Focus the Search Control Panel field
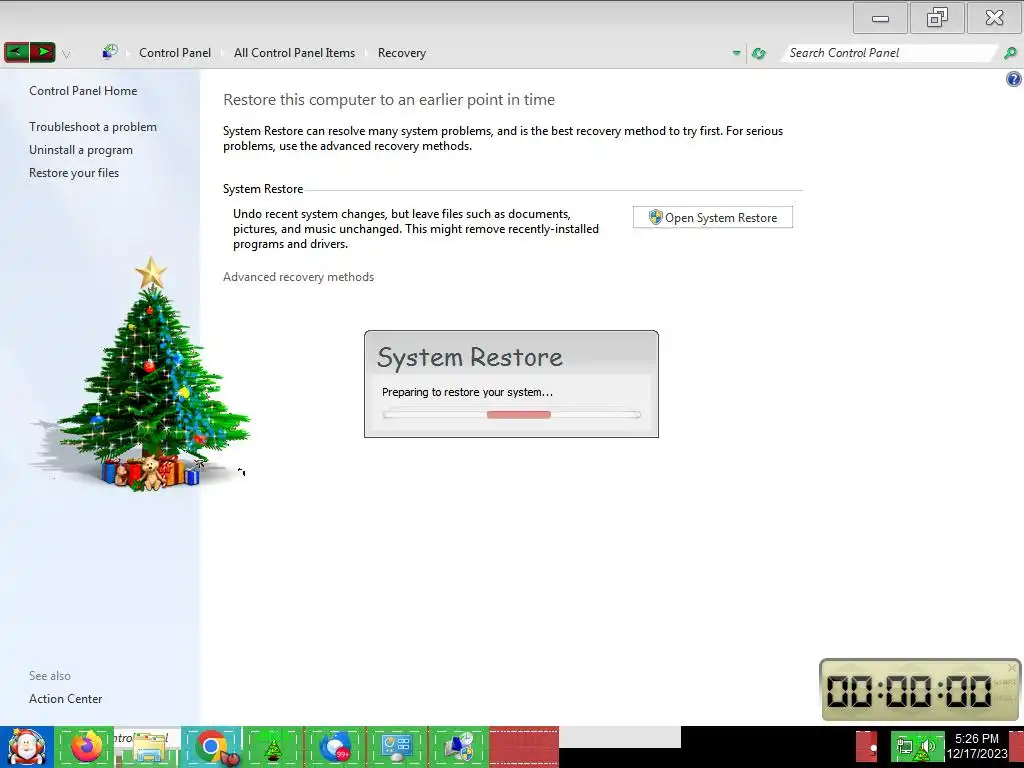This screenshot has width=1024, height=768. 889,53
